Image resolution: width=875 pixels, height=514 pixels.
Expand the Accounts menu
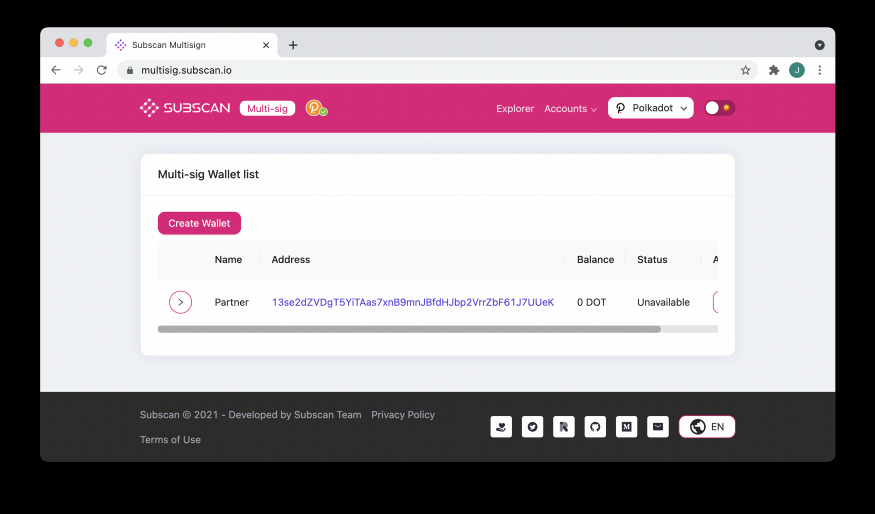570,109
